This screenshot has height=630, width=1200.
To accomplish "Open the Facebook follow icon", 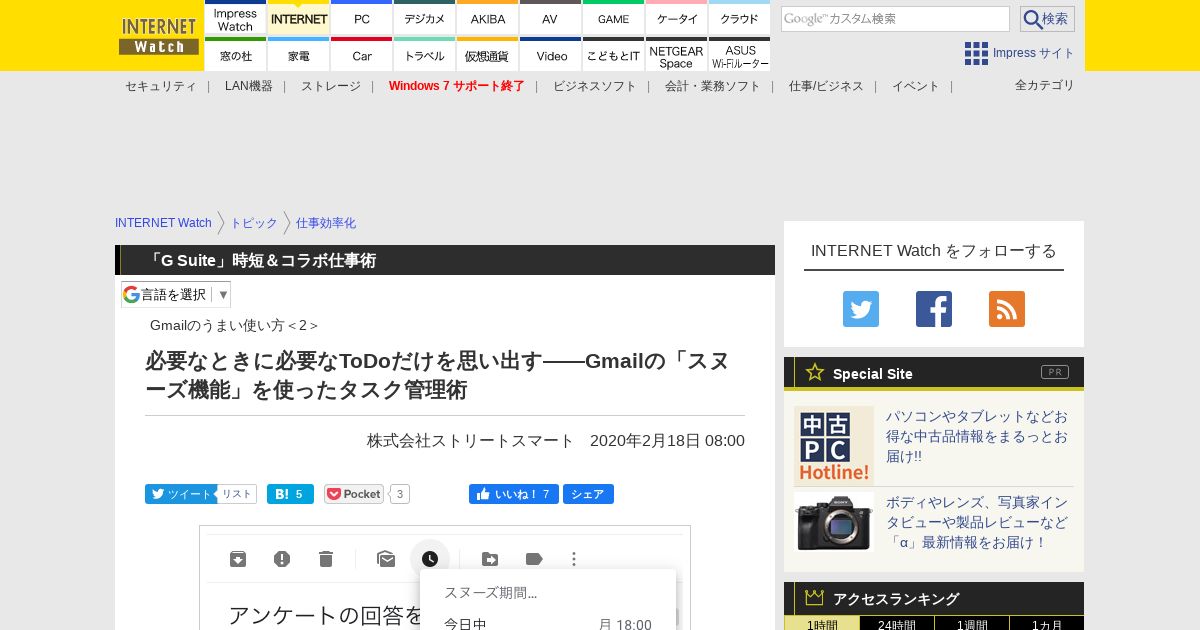I will (934, 309).
